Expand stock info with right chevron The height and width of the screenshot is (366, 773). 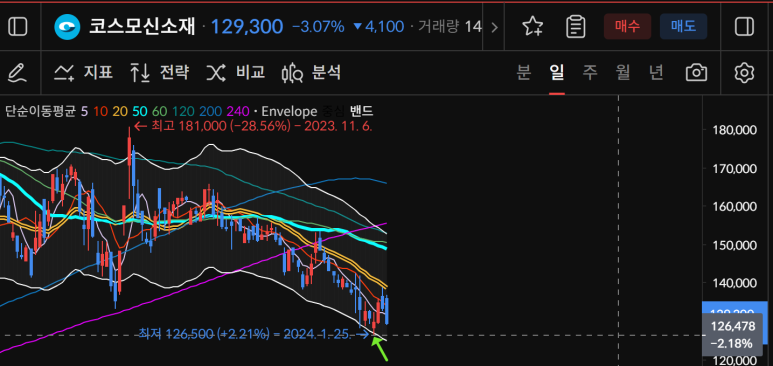[494, 27]
